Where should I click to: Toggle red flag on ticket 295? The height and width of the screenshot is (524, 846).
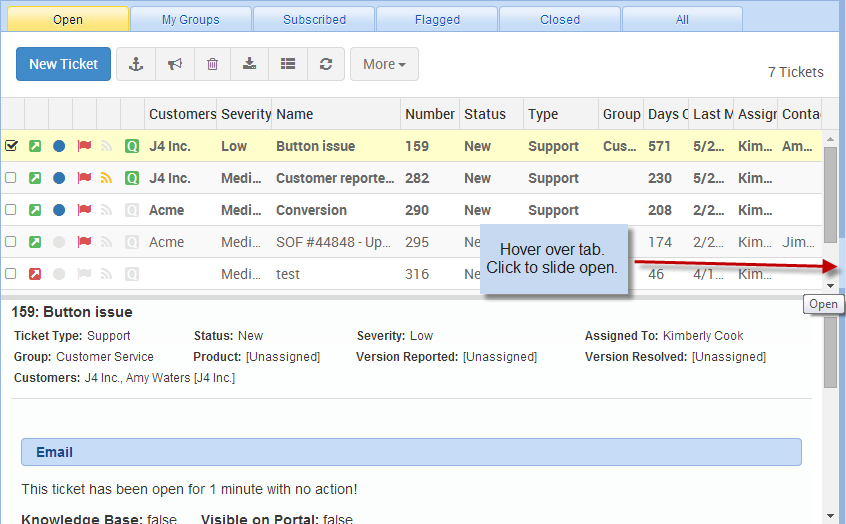[x=84, y=242]
